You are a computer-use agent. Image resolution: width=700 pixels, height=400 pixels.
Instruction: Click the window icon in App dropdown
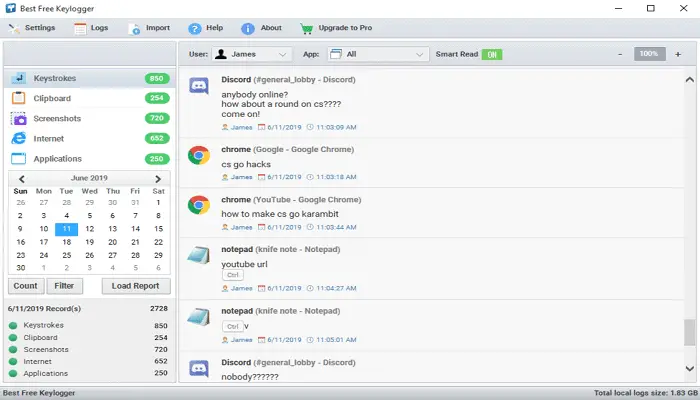click(x=336, y=54)
